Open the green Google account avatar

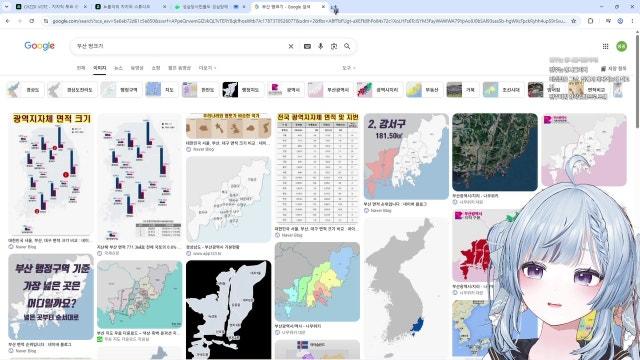coord(621,46)
